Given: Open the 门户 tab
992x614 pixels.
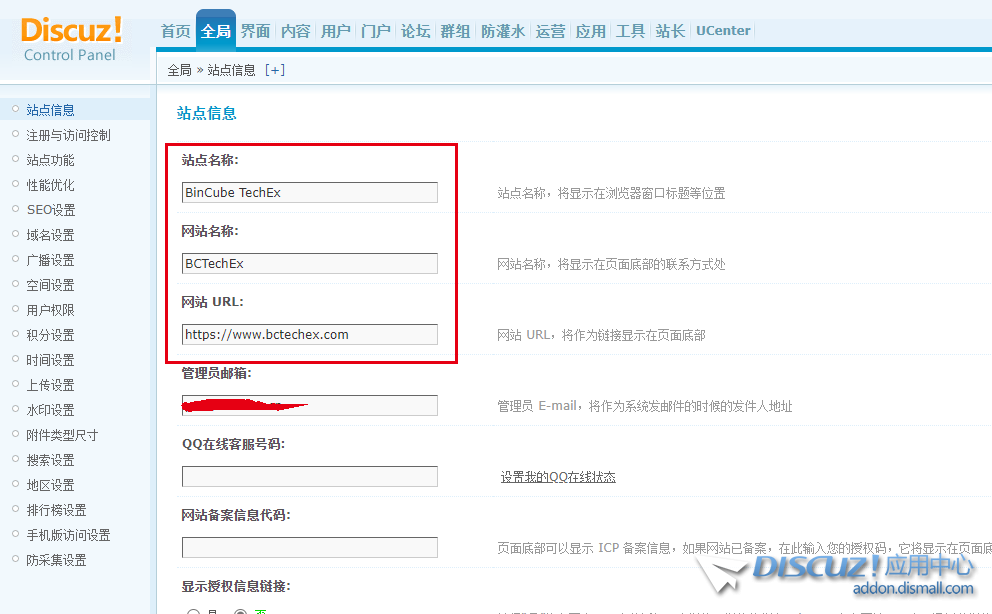Looking at the screenshot, I should 375,31.
